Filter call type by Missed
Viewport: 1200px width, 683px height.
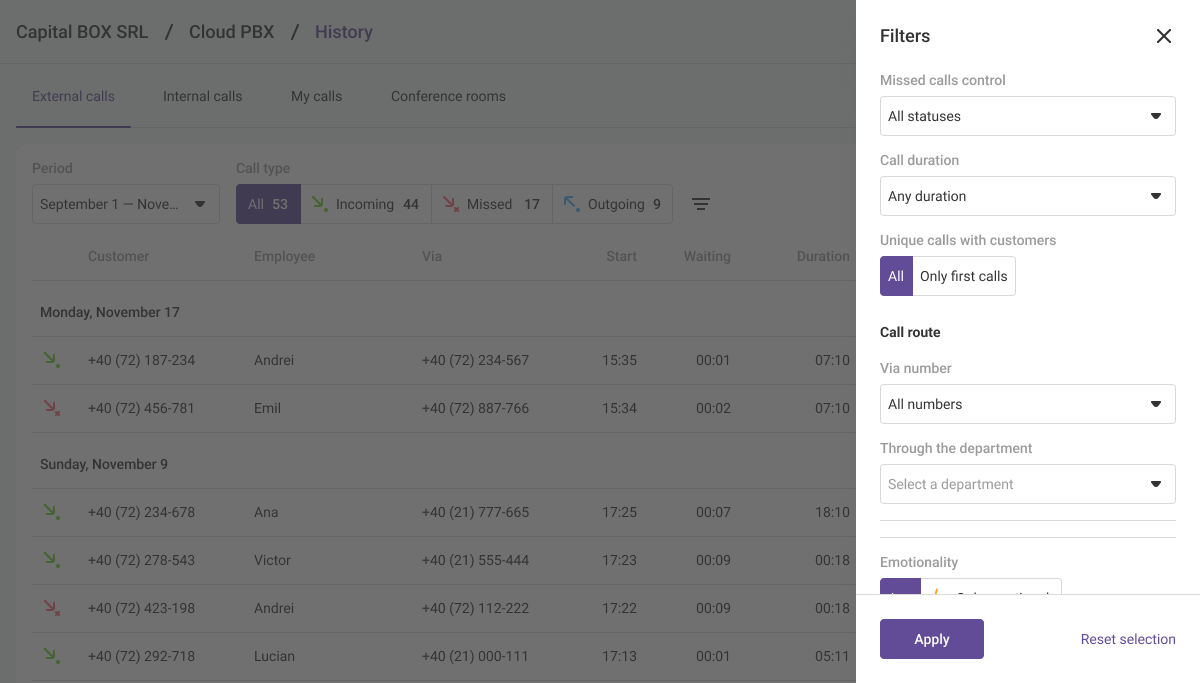point(491,204)
